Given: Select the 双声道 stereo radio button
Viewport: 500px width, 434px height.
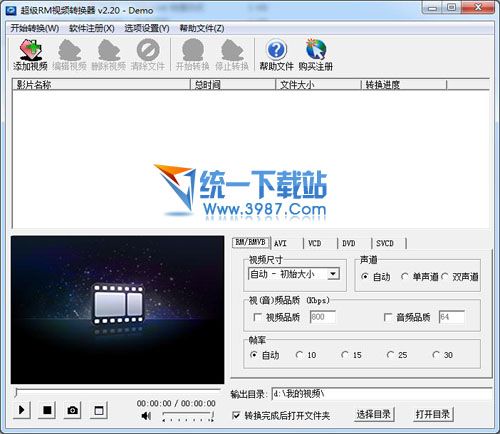Looking at the screenshot, I should [445, 277].
